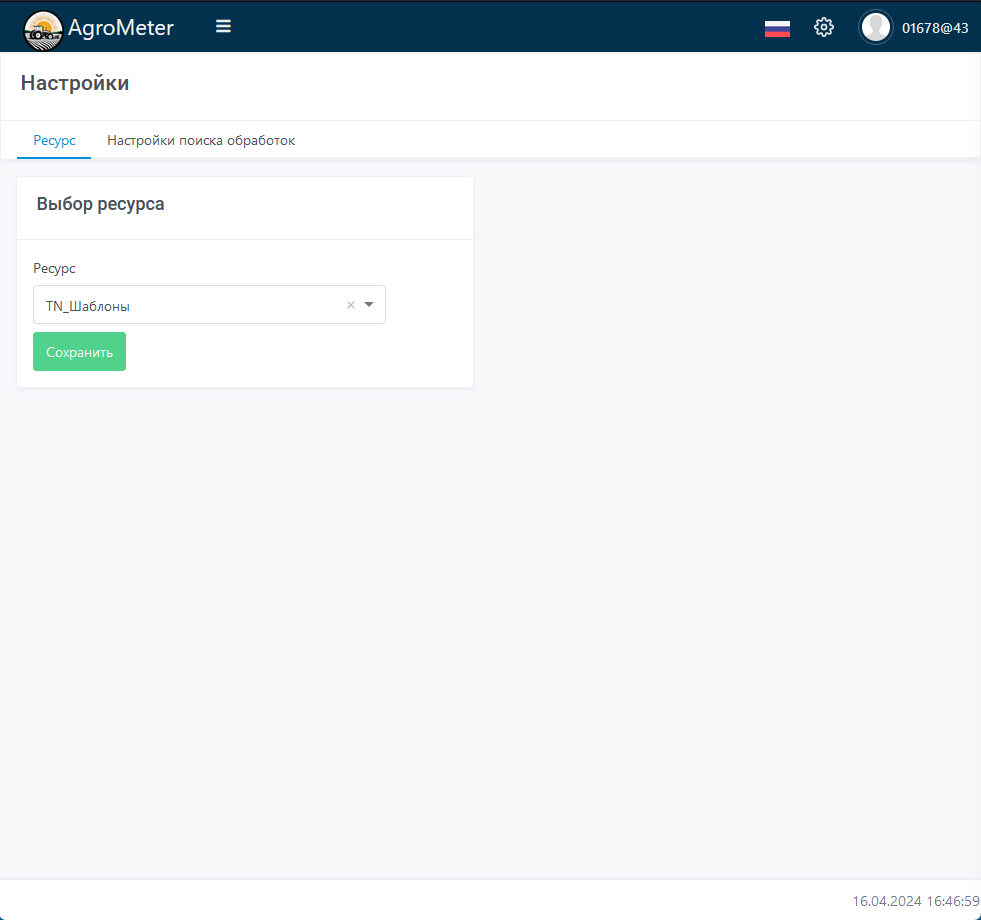The image size is (981, 920).
Task: Click the Выбор ресурса card title
Action: [x=100, y=204]
